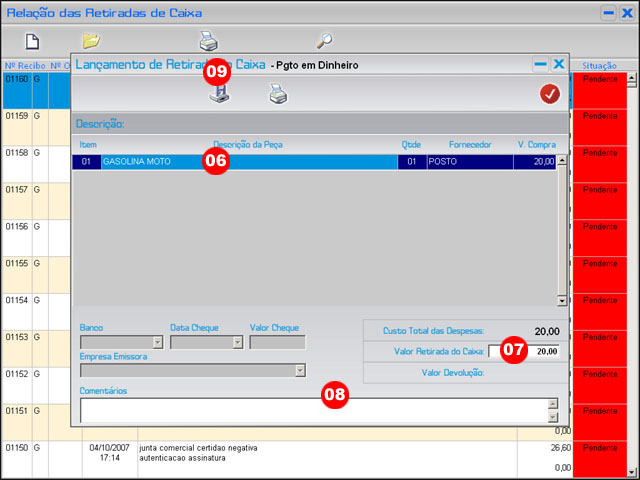Click the red checkmark confirm icon
640x480 pixels.
coord(549,94)
